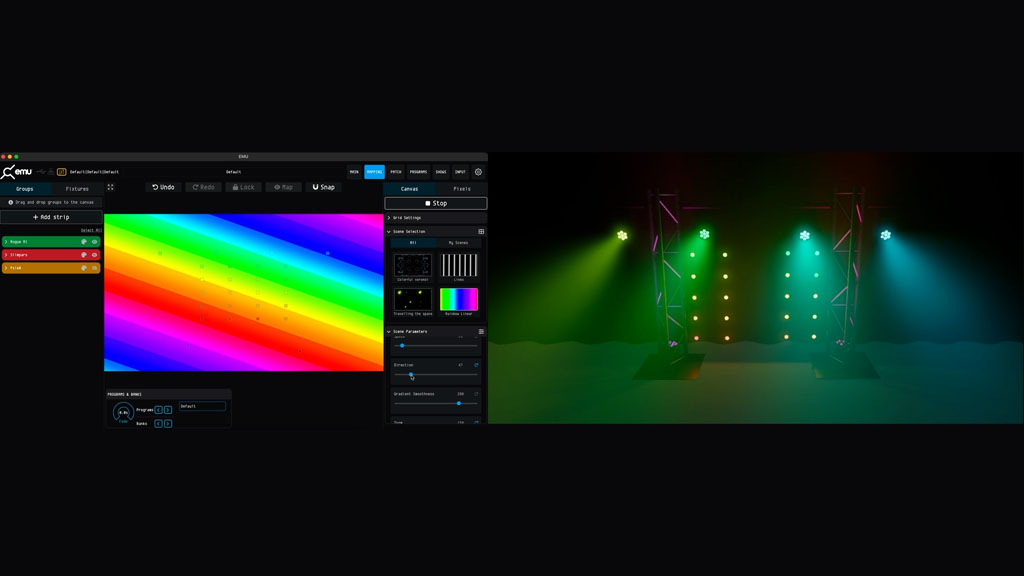
Task: Adjust the Gradient Smoothness slider
Action: pos(458,403)
